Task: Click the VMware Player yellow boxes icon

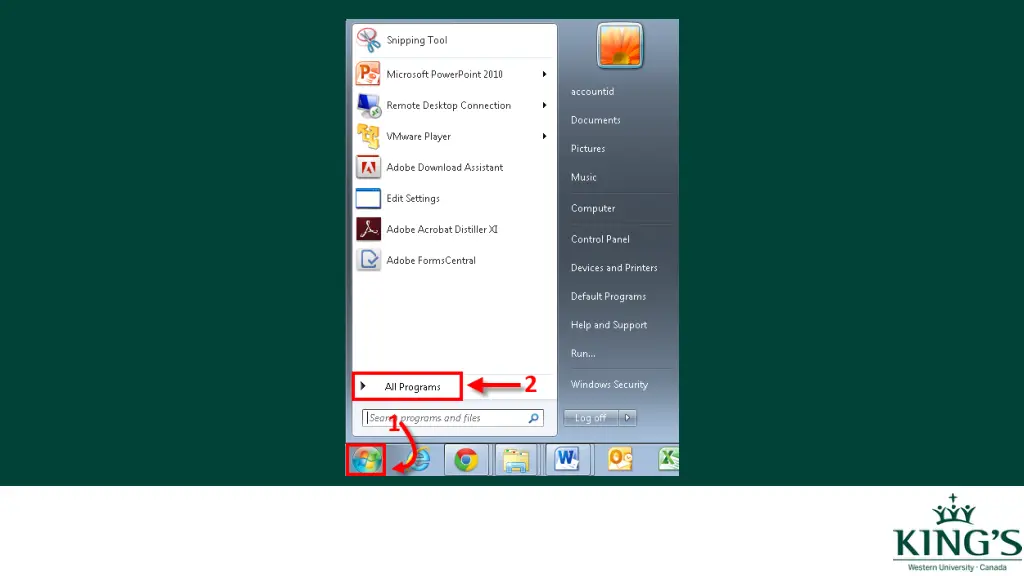Action: (368, 136)
